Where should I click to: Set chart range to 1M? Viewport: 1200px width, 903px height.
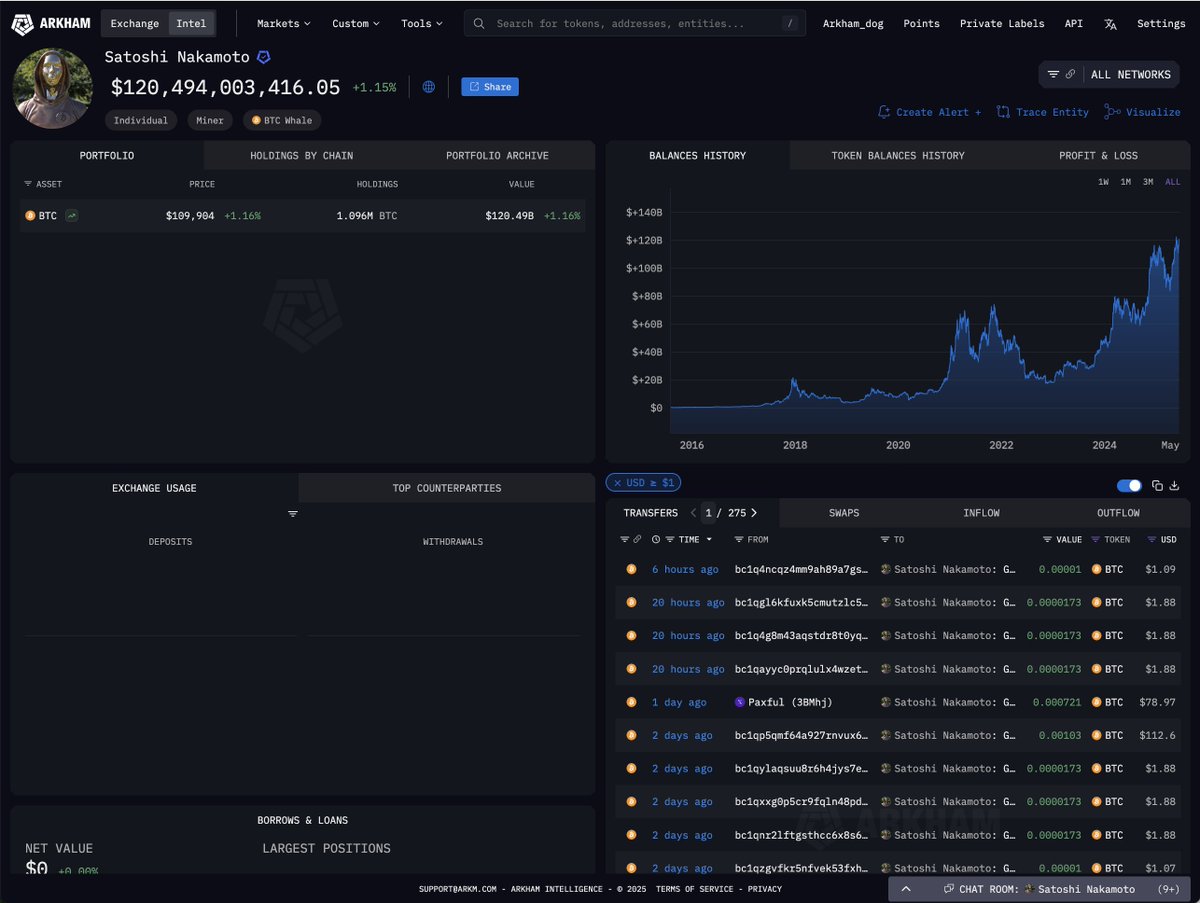[1125, 182]
